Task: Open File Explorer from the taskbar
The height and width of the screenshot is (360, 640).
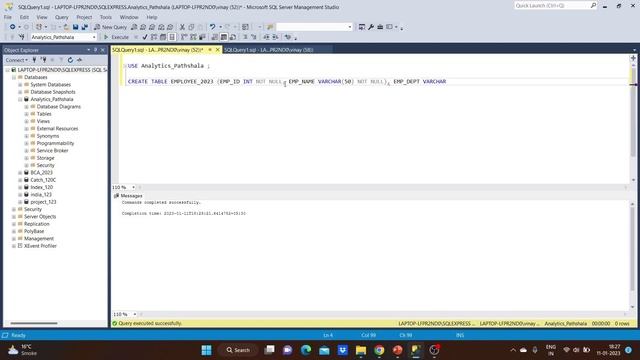Action: click(x=361, y=350)
